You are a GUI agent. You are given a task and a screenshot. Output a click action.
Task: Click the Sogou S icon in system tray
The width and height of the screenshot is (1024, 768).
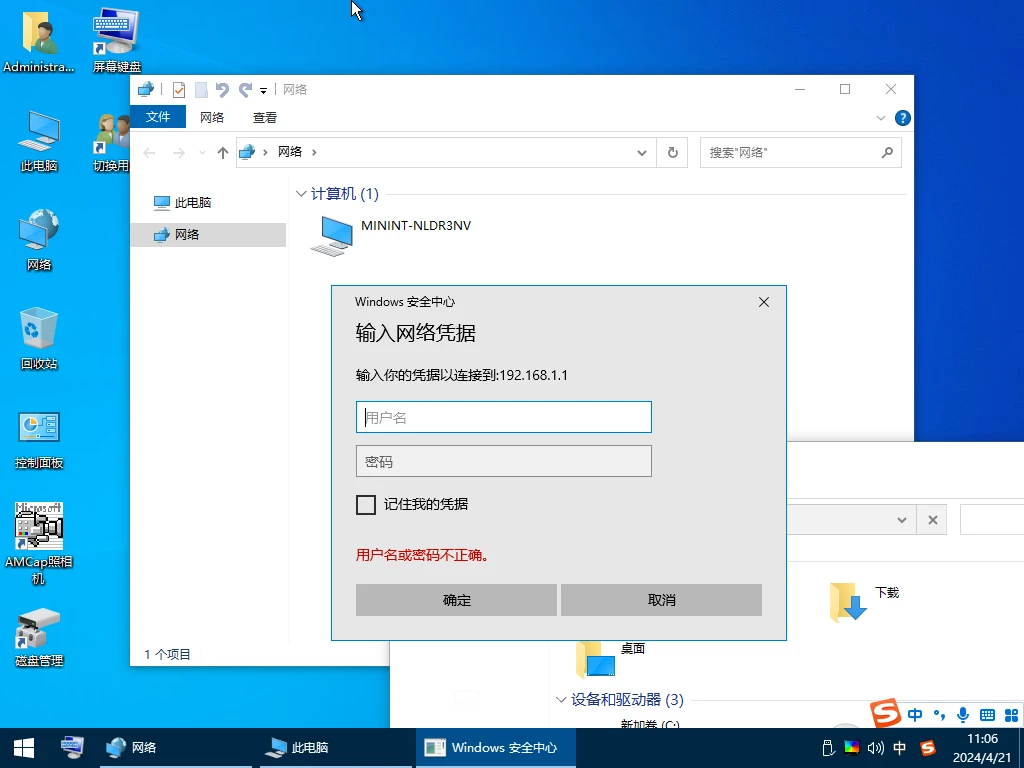coord(927,748)
